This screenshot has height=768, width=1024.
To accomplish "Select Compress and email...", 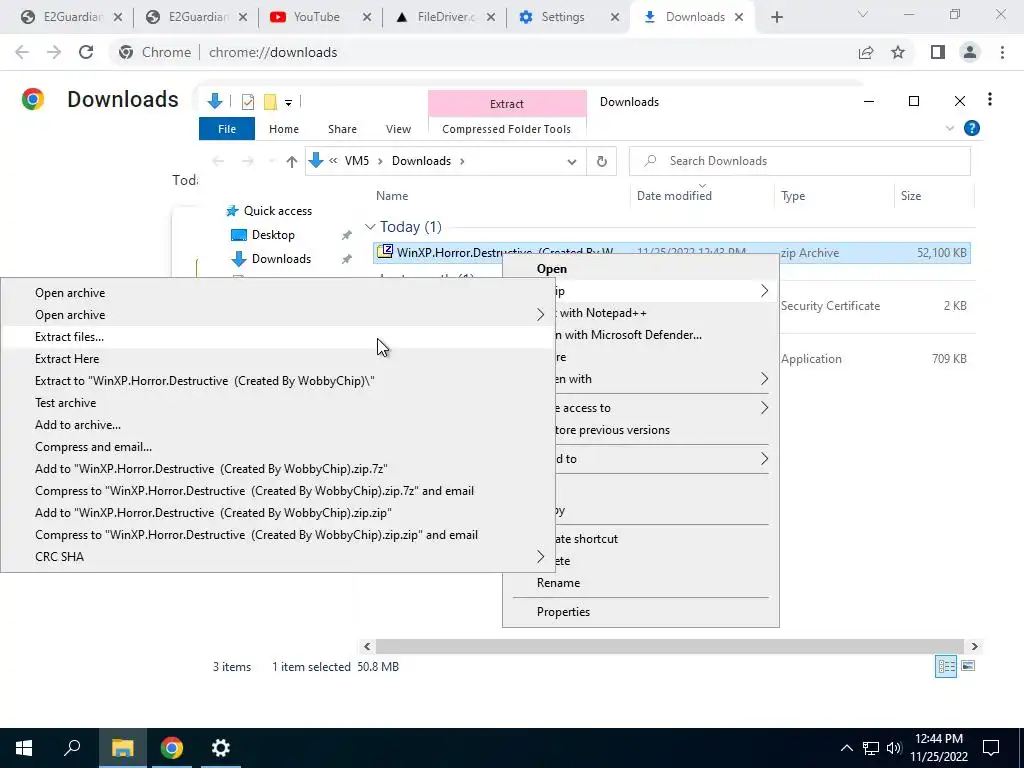I will click(x=278, y=447).
